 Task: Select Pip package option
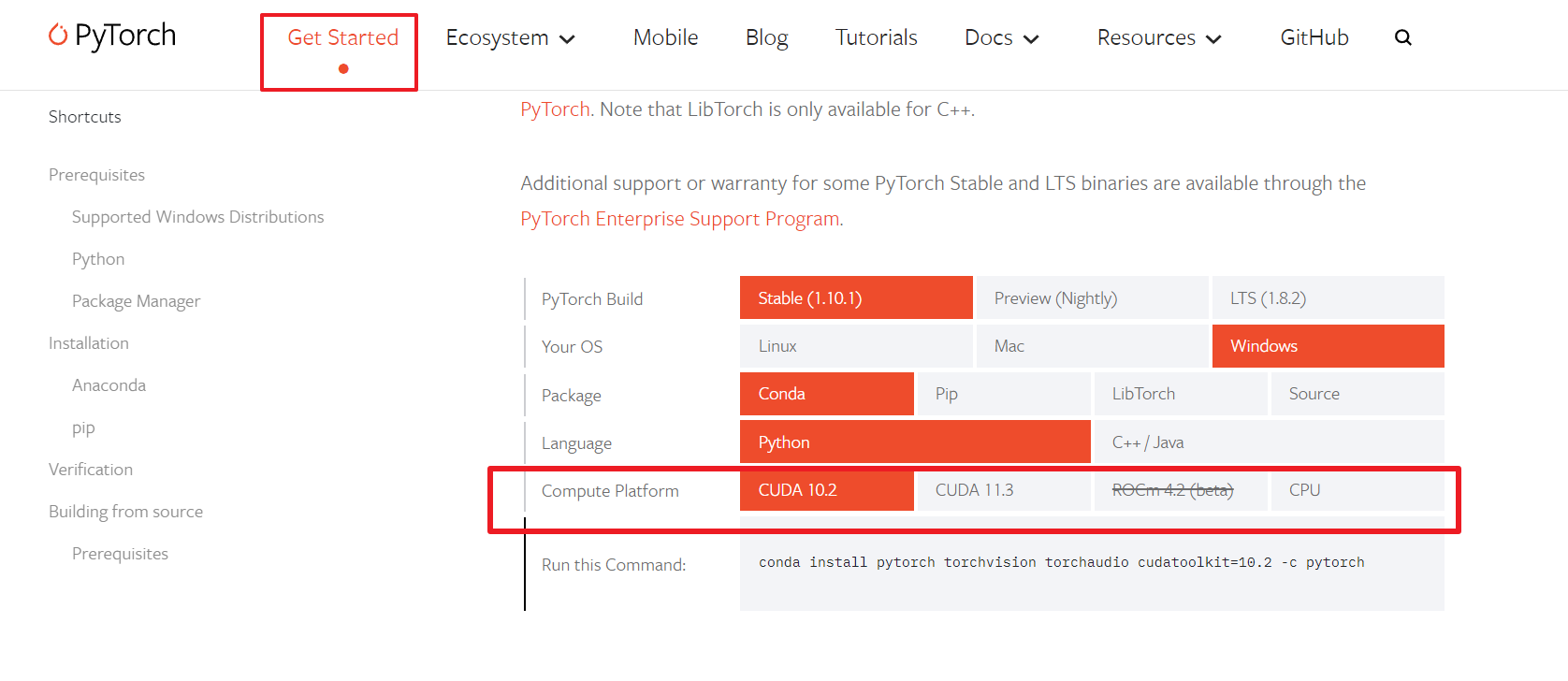[1004, 394]
